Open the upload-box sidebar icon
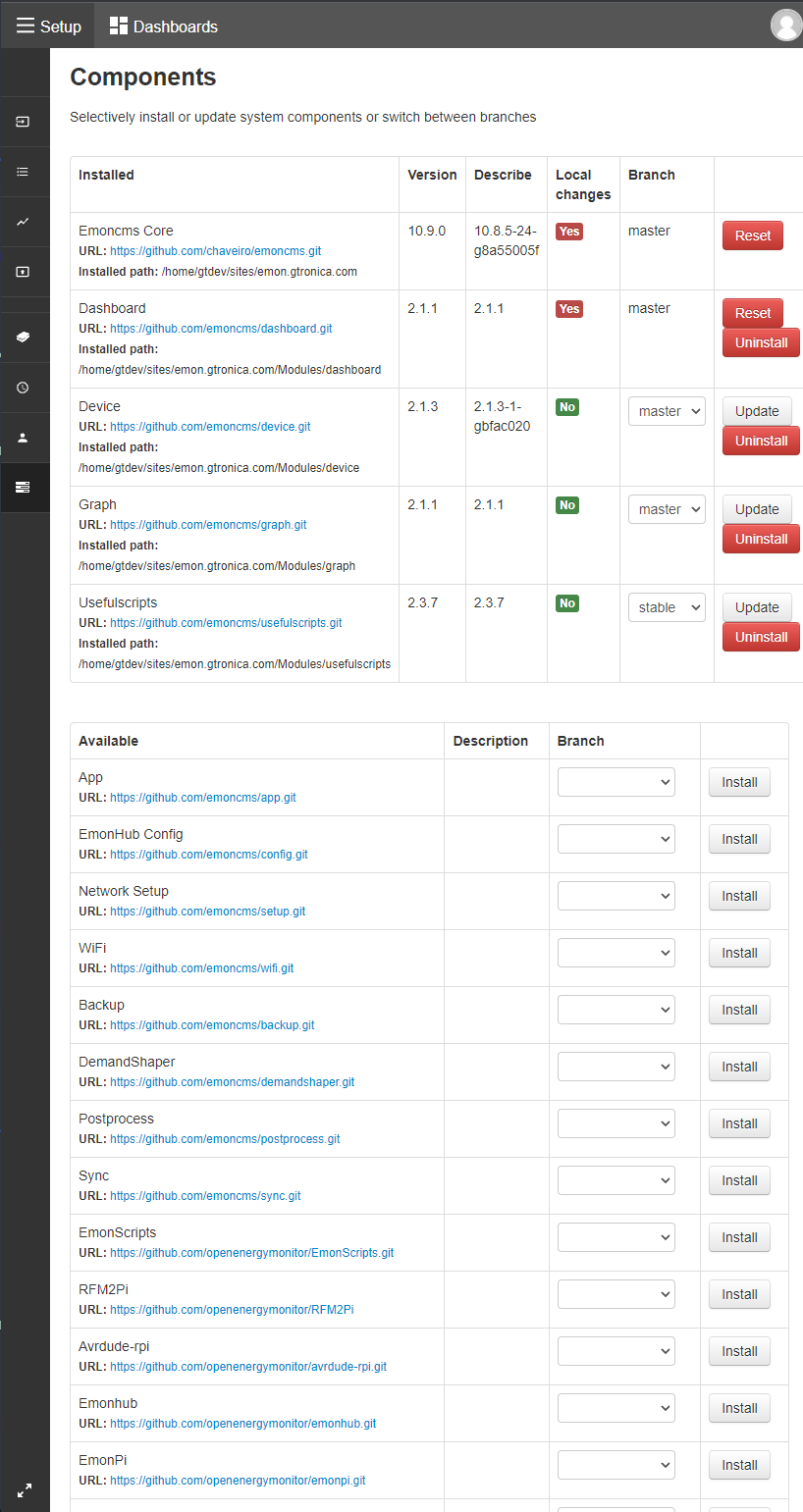803x1512 pixels. pyautogui.click(x=24, y=272)
